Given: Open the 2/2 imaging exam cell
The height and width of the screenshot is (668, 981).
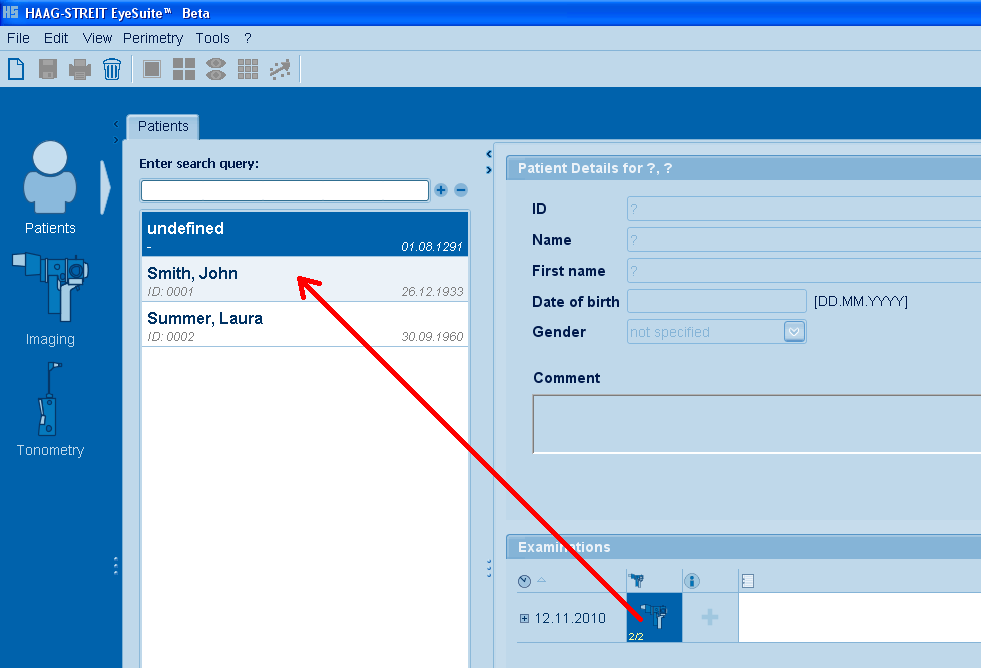Looking at the screenshot, I should [x=654, y=618].
